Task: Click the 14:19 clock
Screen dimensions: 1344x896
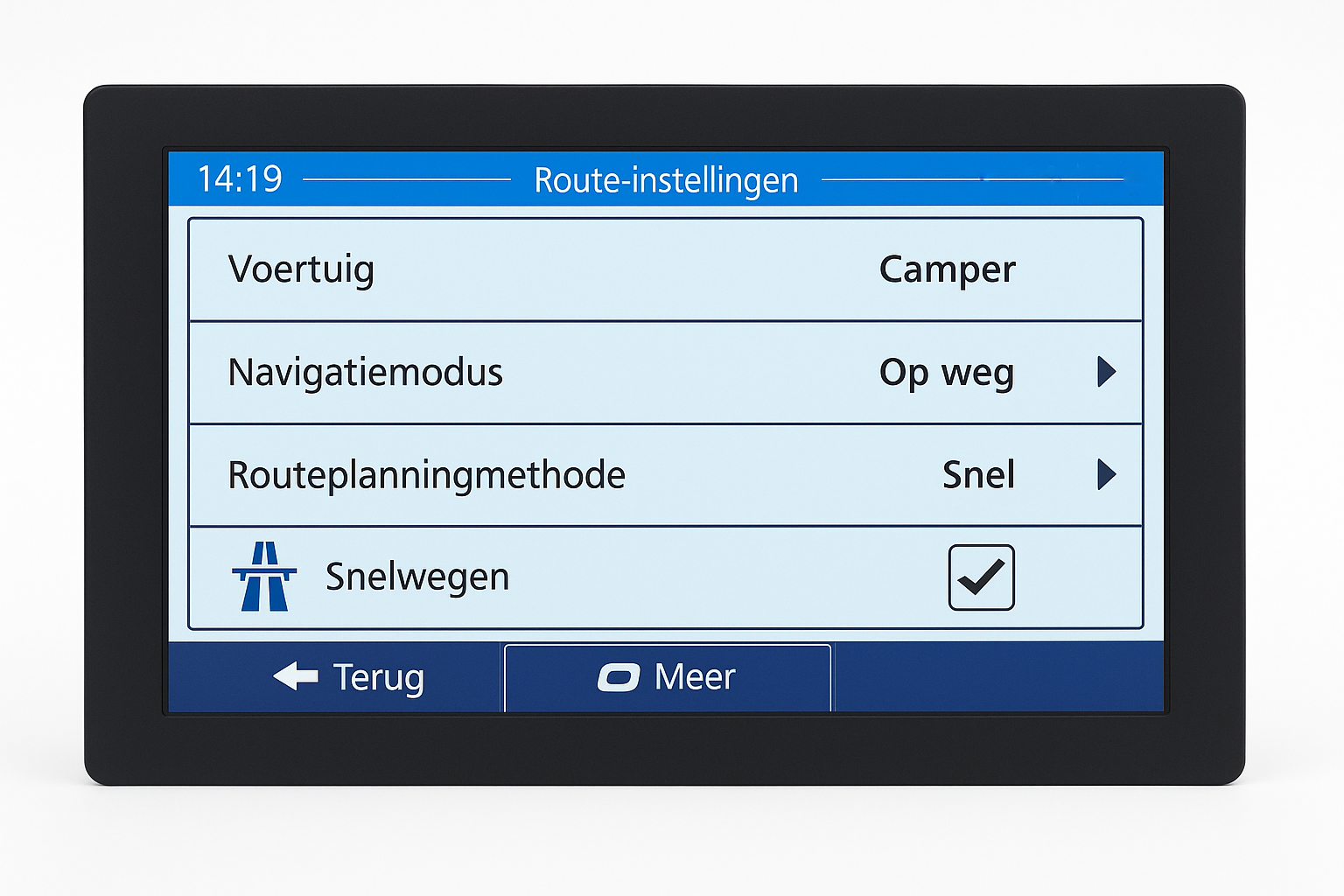Action: click(x=240, y=179)
